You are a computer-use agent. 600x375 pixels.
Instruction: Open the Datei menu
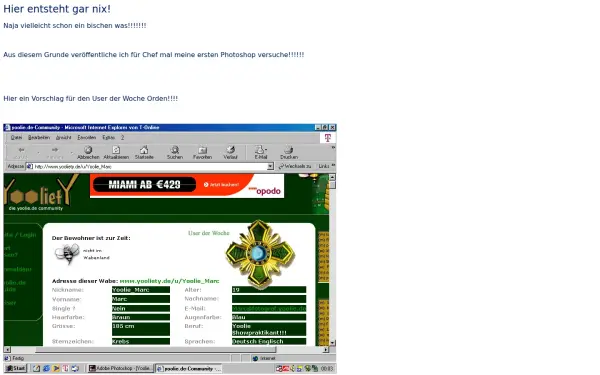pyautogui.click(x=16, y=137)
